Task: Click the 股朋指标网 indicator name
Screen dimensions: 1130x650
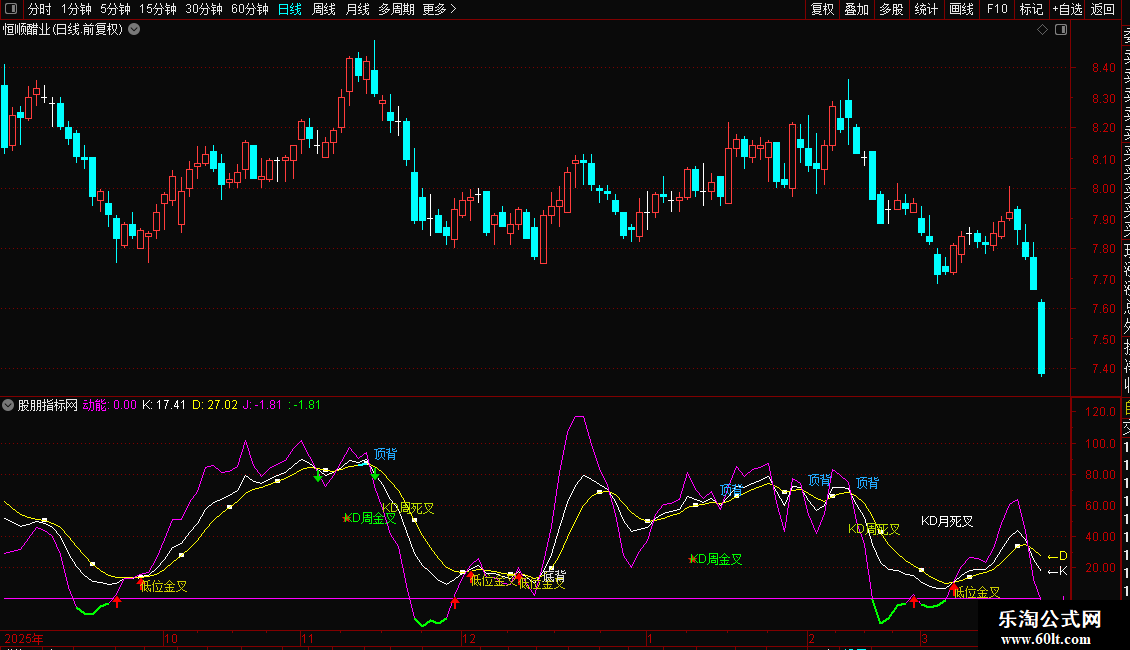Action: (x=48, y=405)
